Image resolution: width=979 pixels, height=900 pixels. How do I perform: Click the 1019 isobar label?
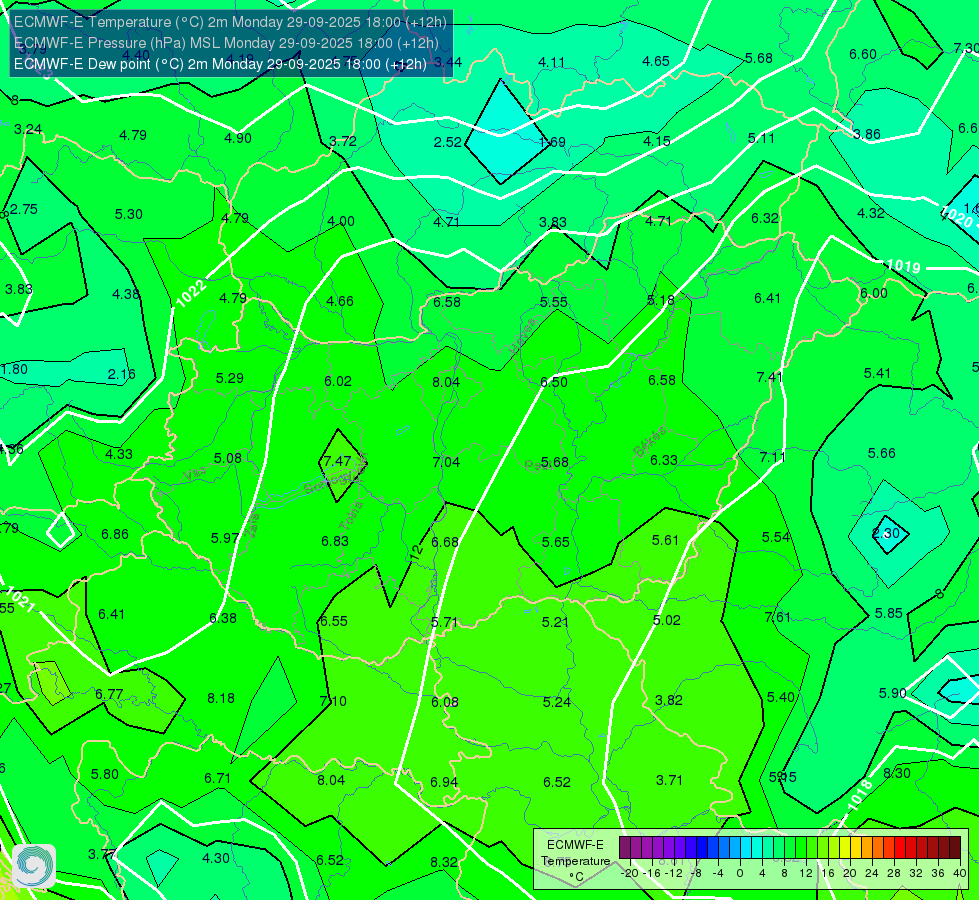pyautogui.click(x=903, y=266)
